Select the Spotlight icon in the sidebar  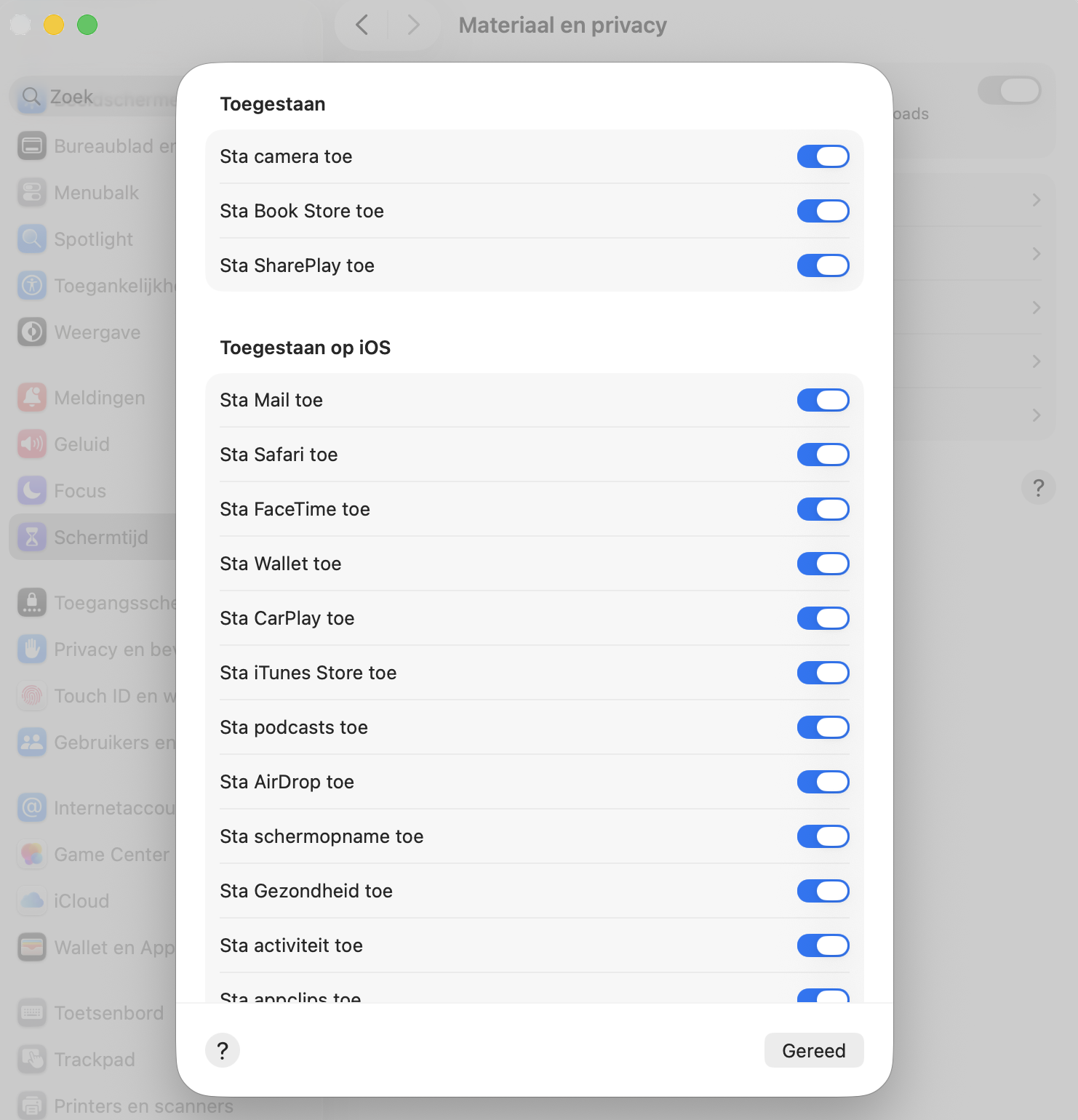pyautogui.click(x=31, y=239)
